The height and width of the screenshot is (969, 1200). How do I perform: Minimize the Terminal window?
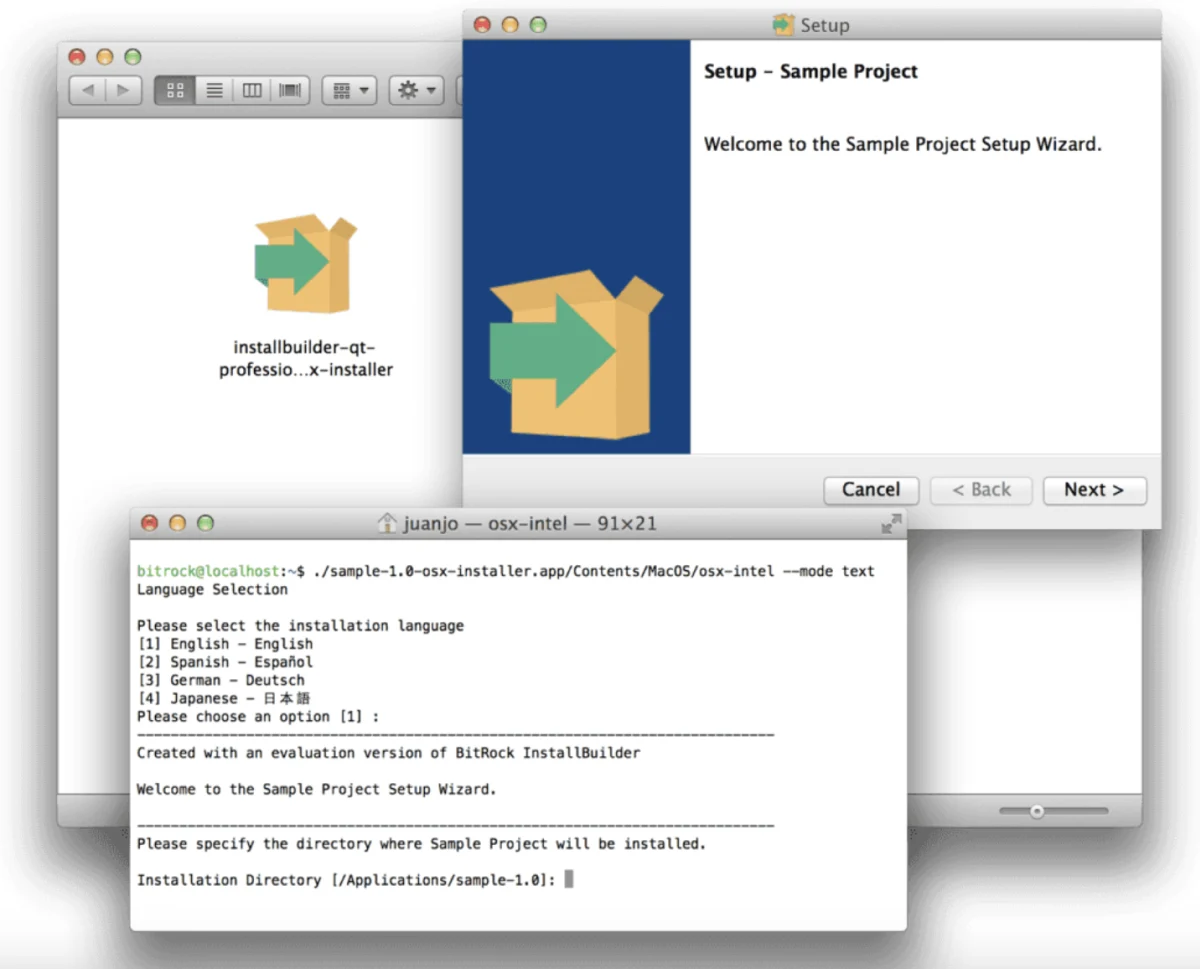click(x=177, y=523)
